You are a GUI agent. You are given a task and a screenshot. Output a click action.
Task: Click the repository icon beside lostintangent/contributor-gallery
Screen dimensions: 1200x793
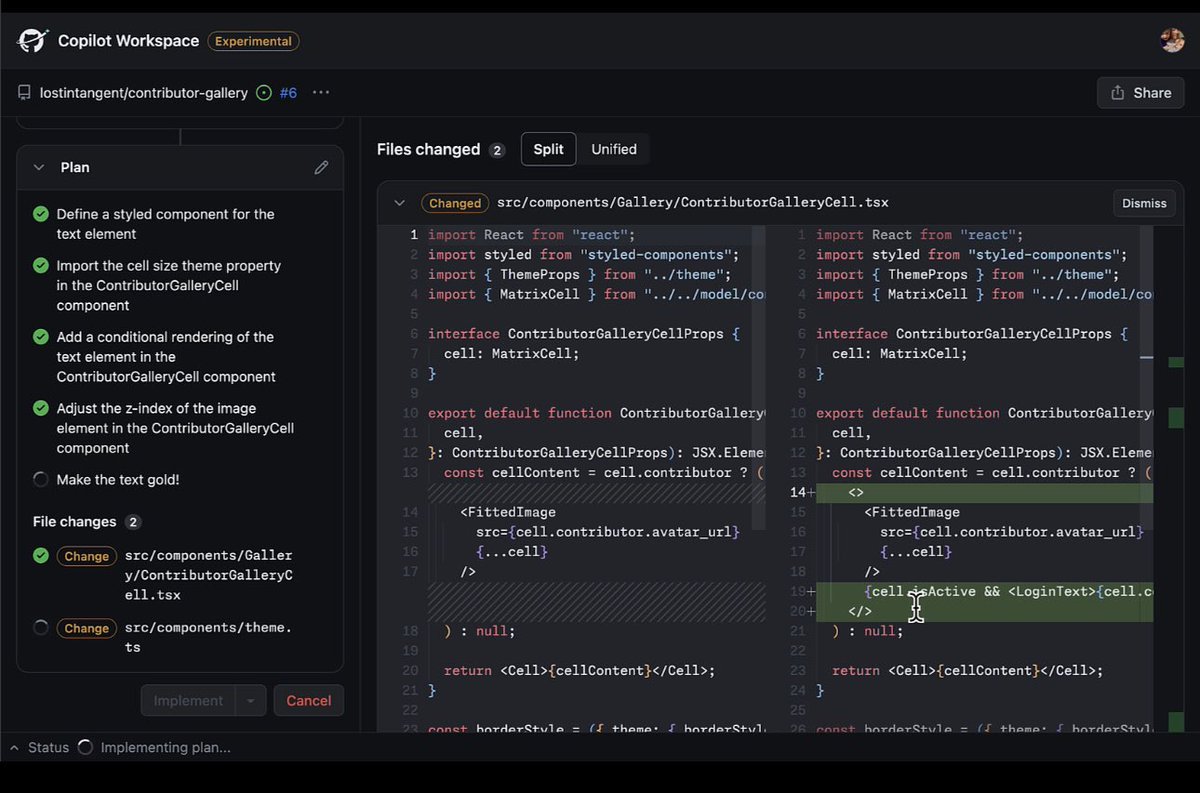(x=25, y=93)
